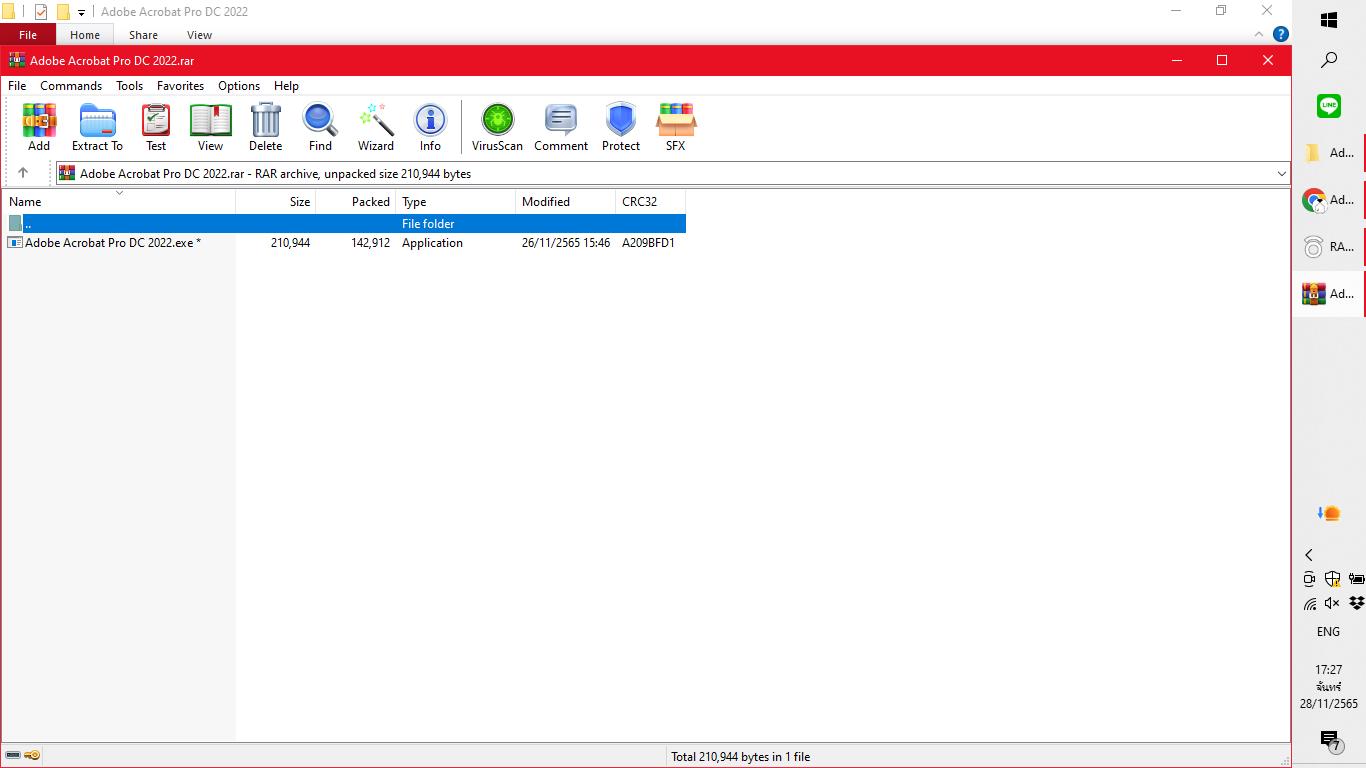Open the SFX tool
This screenshot has height=768, width=1366.
point(675,126)
